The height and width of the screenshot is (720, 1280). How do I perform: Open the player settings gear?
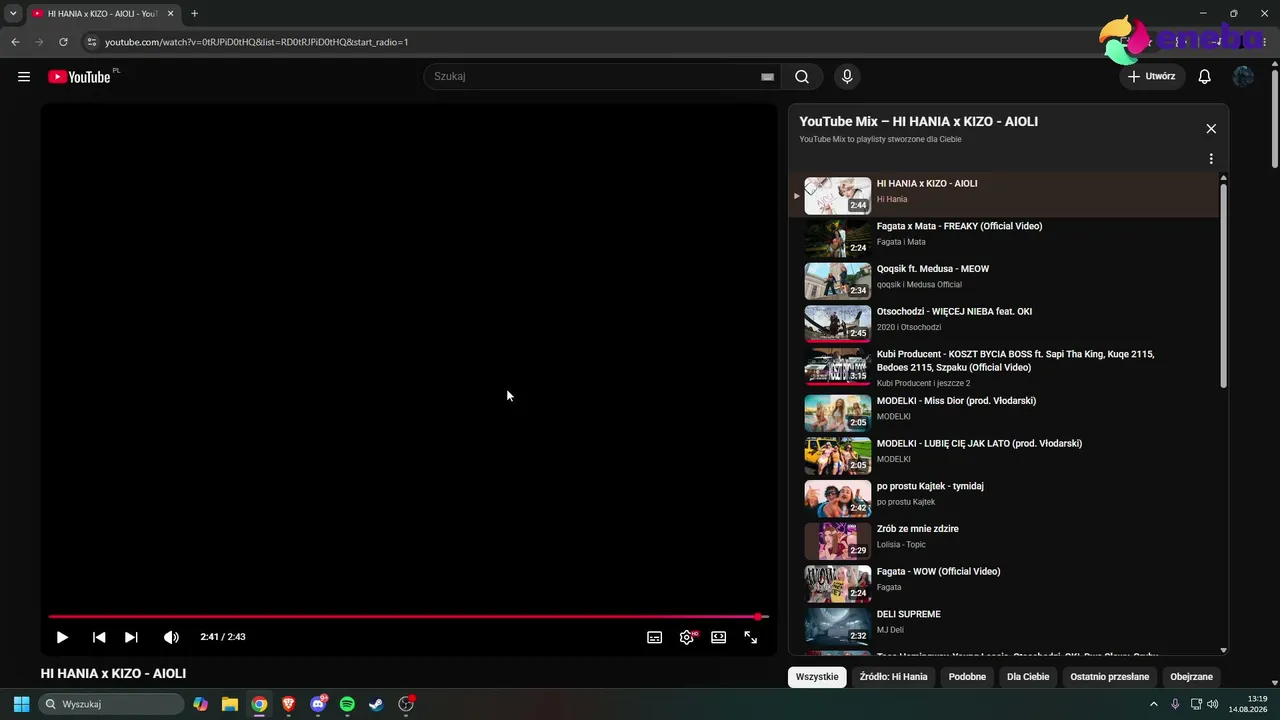click(x=687, y=637)
